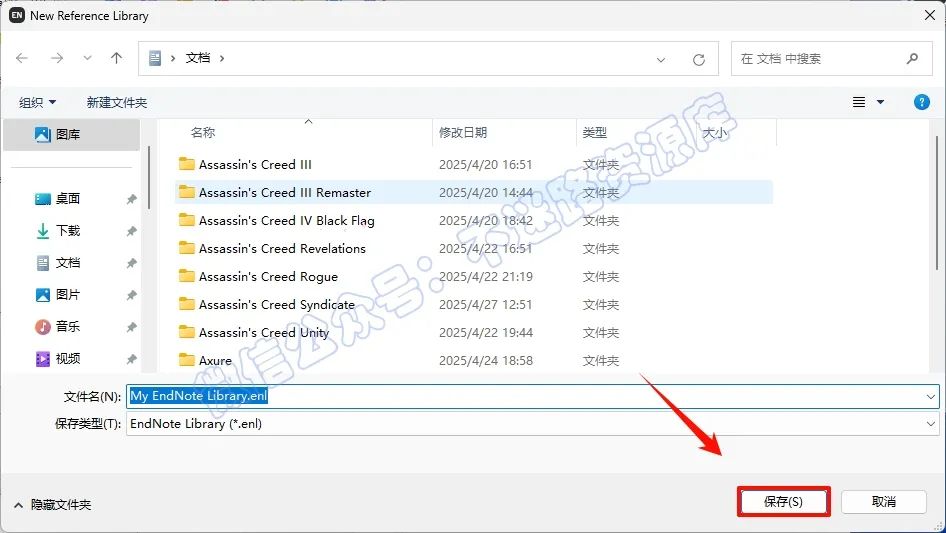Refresh the folder view
The image size is (946, 533).
pos(699,59)
